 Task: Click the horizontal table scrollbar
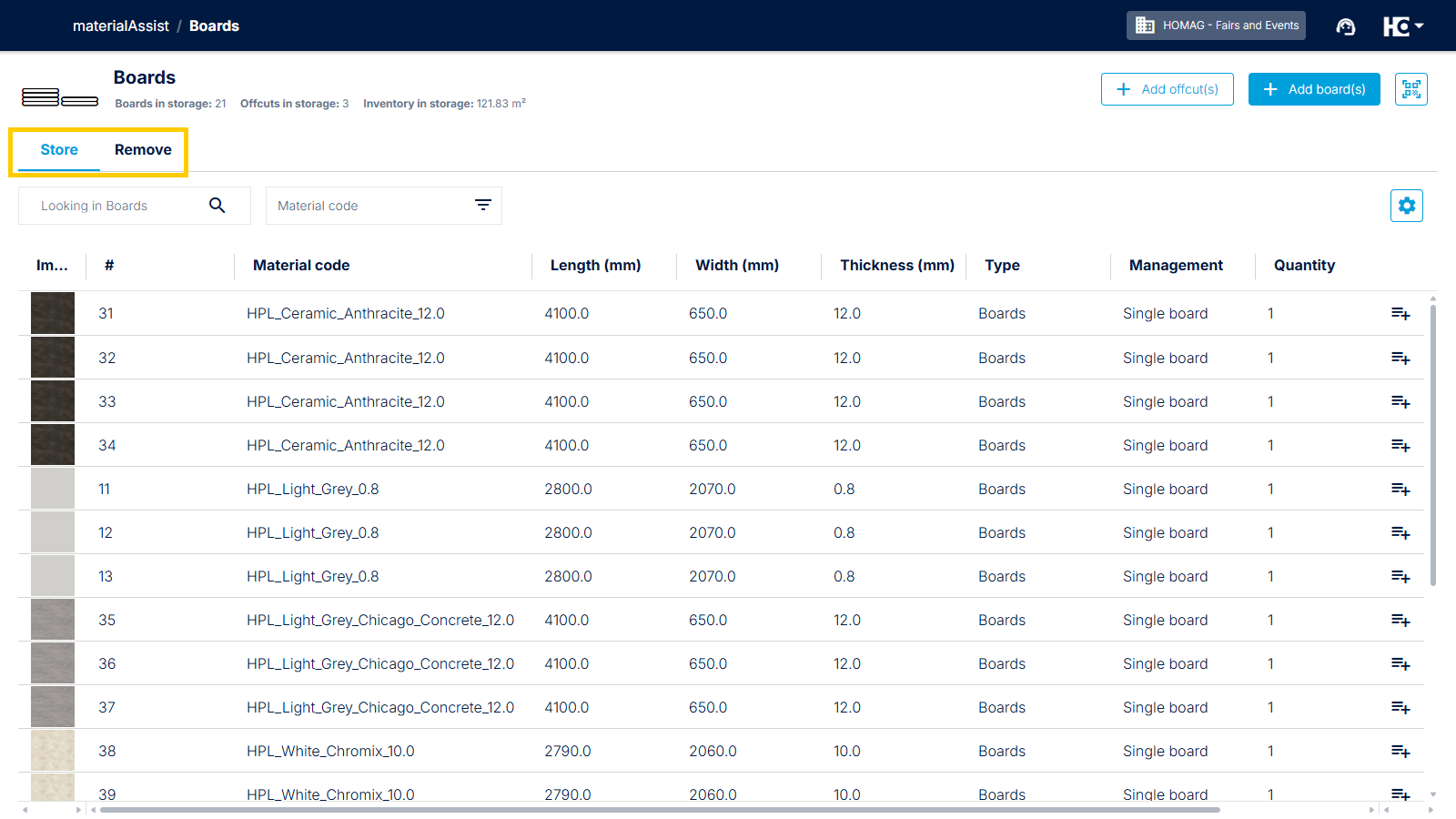point(660,809)
